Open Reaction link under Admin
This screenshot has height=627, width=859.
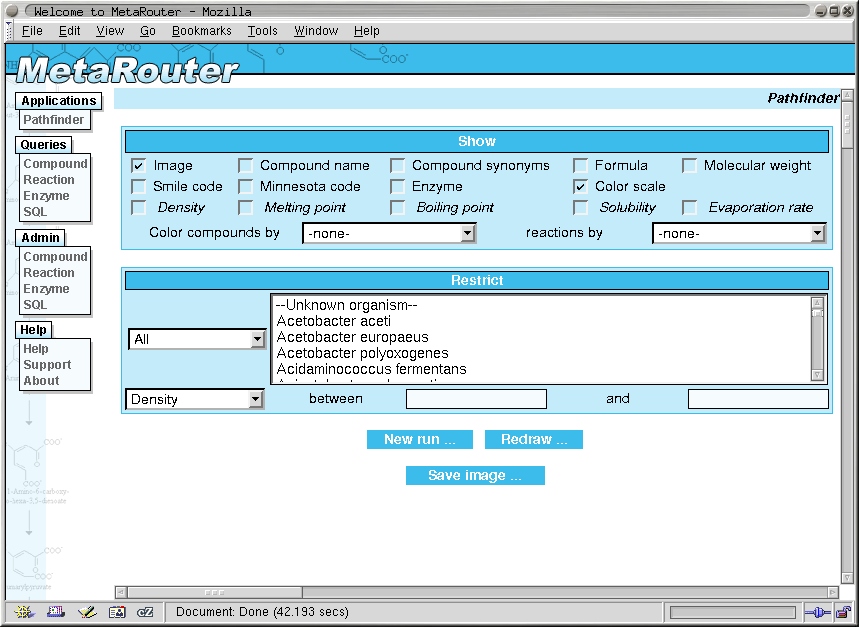tap(49, 273)
